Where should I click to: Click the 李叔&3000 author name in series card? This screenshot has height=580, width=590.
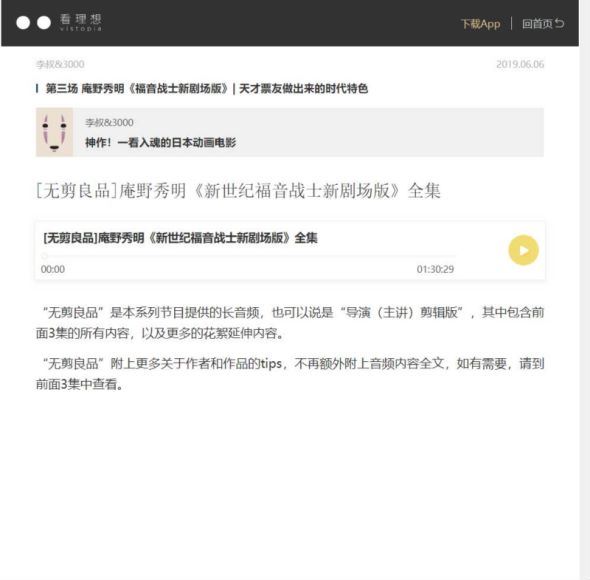(x=109, y=123)
